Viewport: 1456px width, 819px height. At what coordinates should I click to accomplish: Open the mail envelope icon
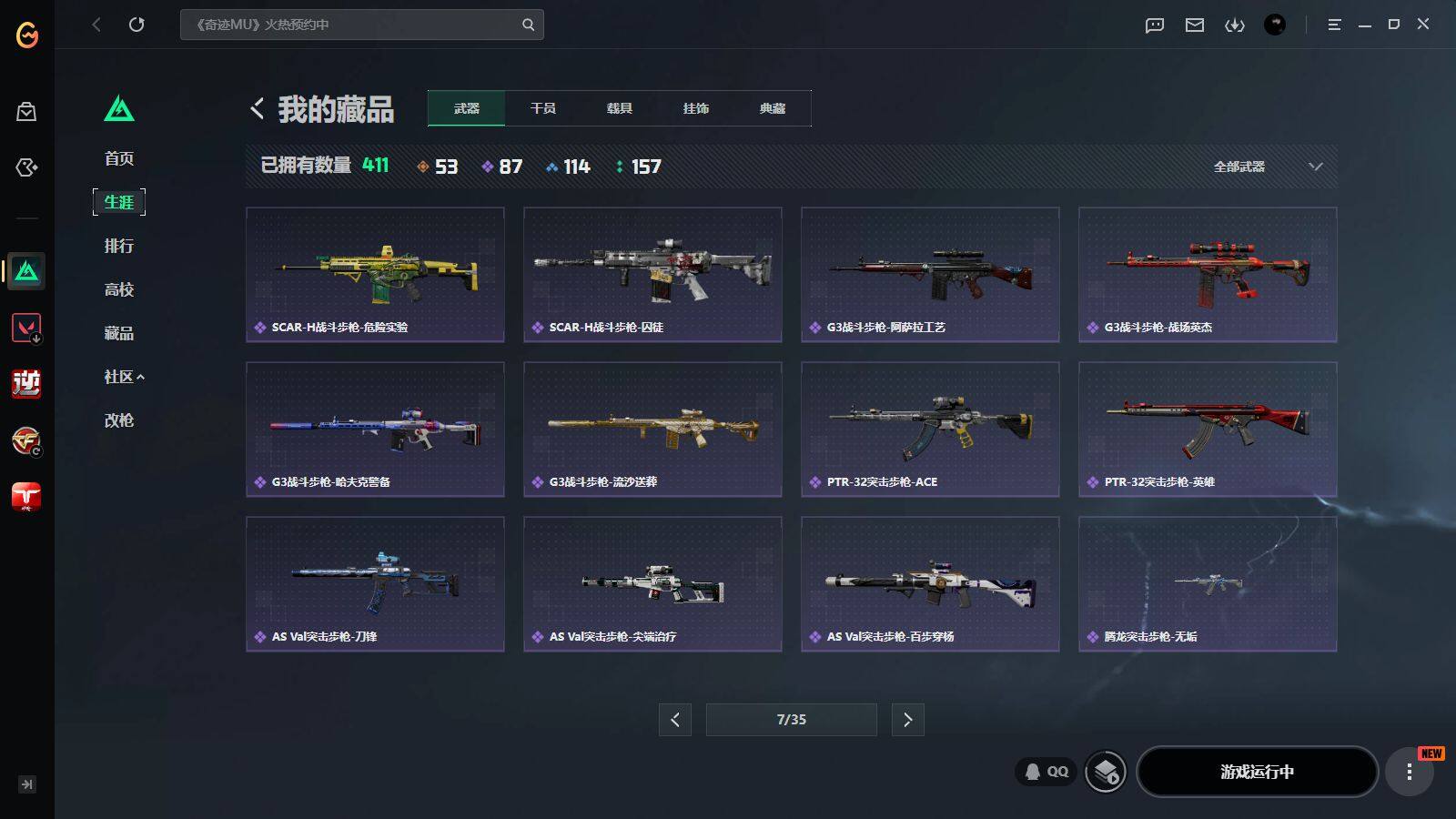coord(1195,25)
